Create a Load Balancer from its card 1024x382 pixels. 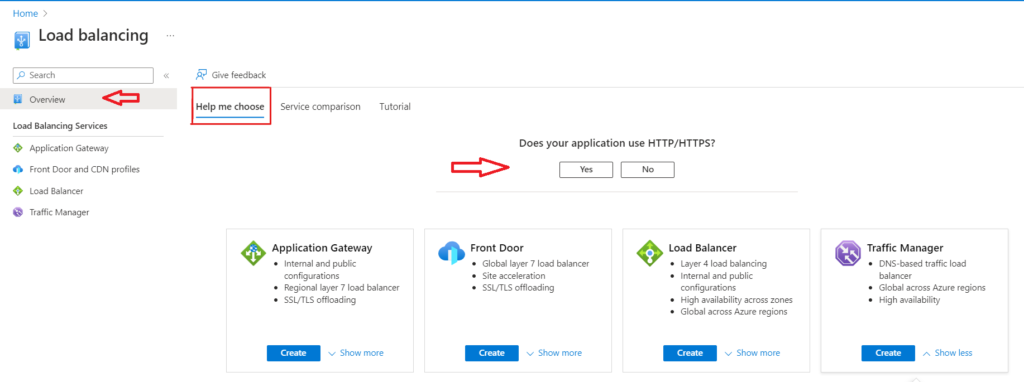point(690,353)
